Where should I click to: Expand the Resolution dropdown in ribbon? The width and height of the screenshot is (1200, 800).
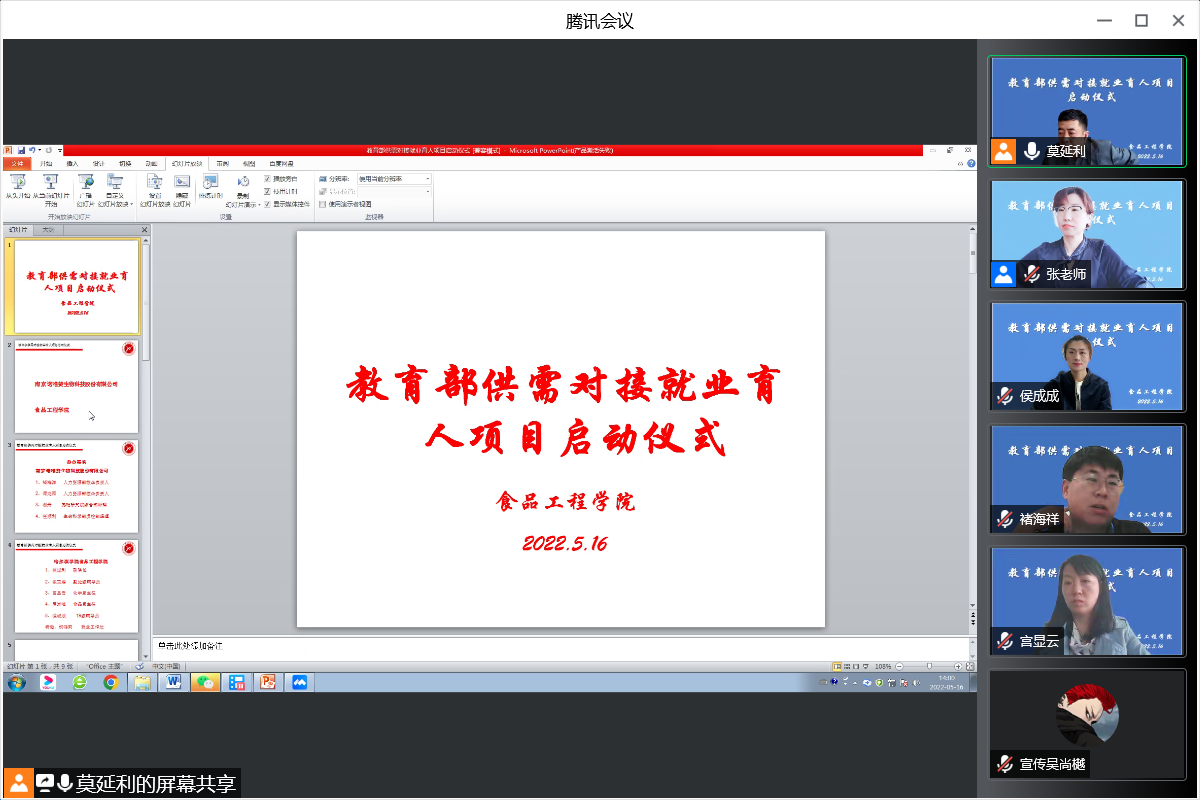tap(428, 179)
